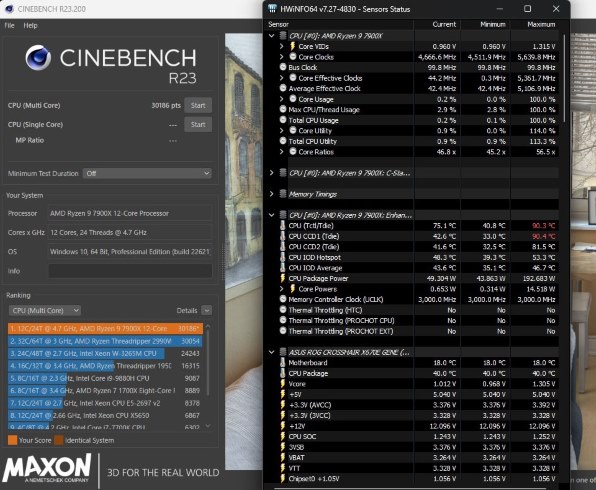Click the CPU Package Power row label
596x490 pixels.
[318, 278]
